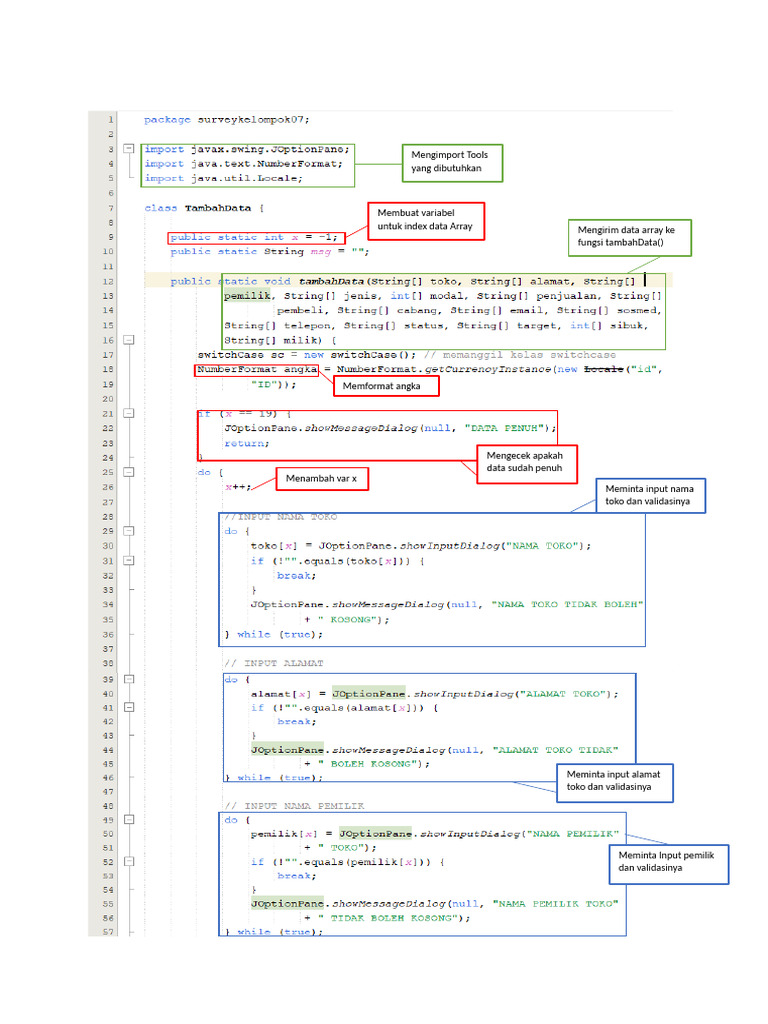The width and height of the screenshot is (768, 1024).
Task: Click the 'import java.util.Locale;' line
Action: click(223, 178)
